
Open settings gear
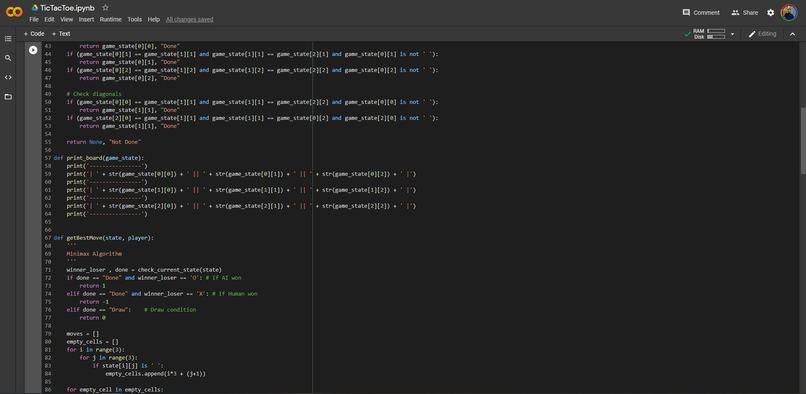771,12
